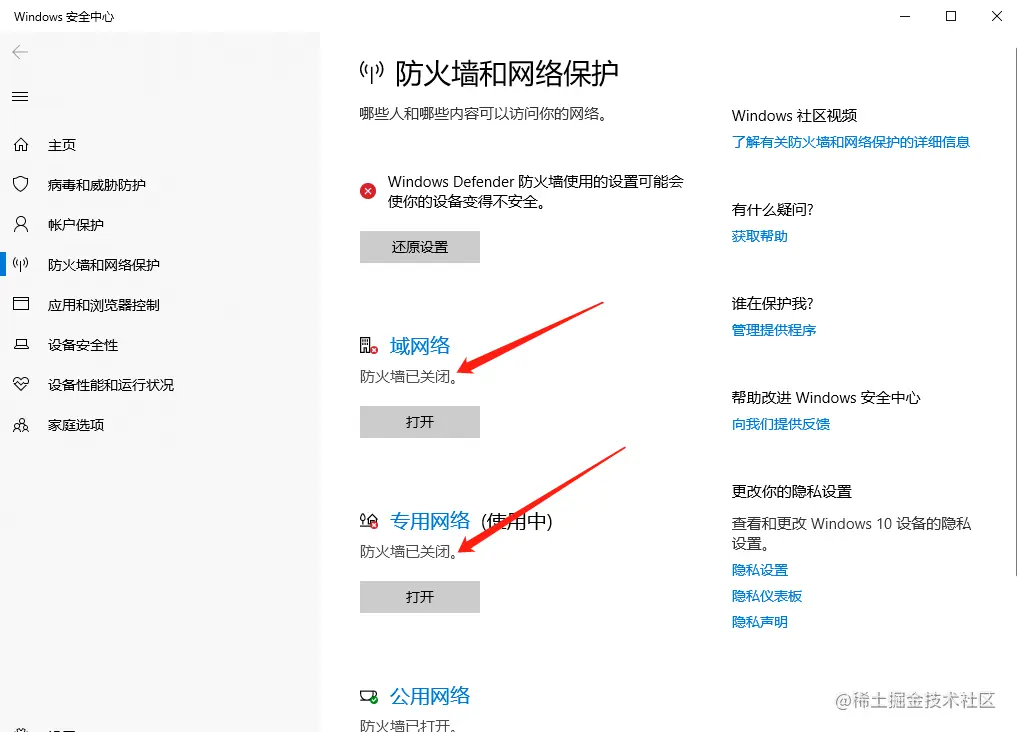Click 防火墙已关闭 text under 专用网络
The image size is (1017, 732).
(409, 551)
